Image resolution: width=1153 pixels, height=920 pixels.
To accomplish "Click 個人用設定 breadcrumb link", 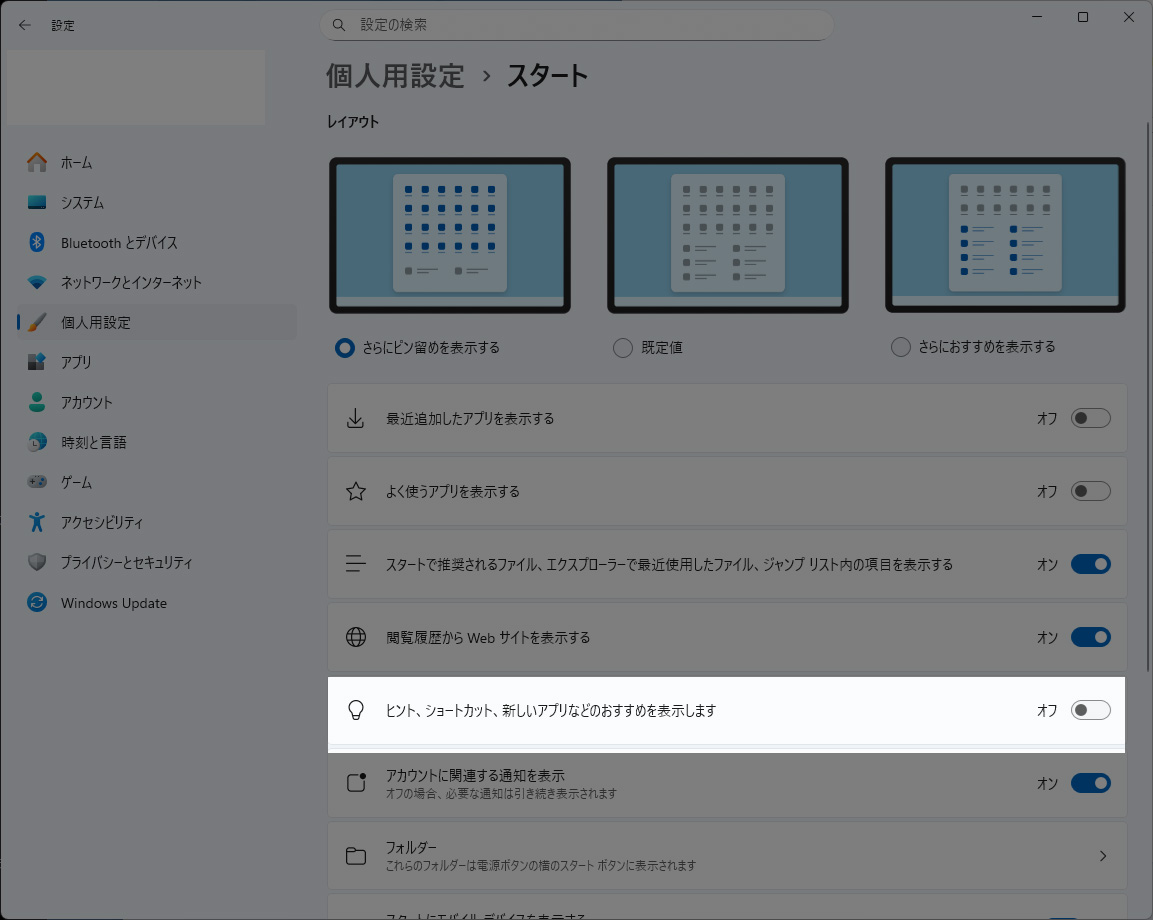I will [395, 75].
